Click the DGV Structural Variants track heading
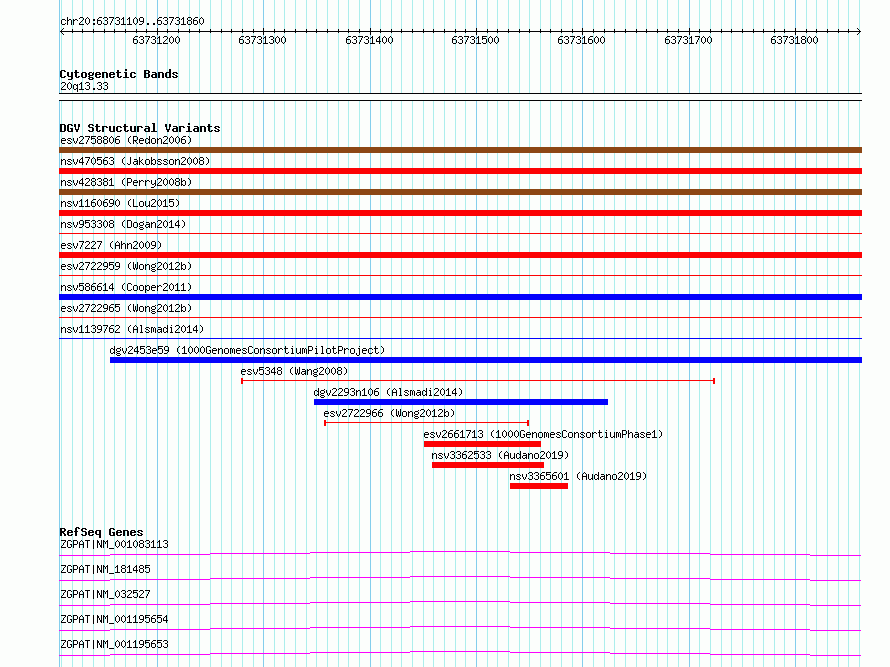 coord(140,128)
